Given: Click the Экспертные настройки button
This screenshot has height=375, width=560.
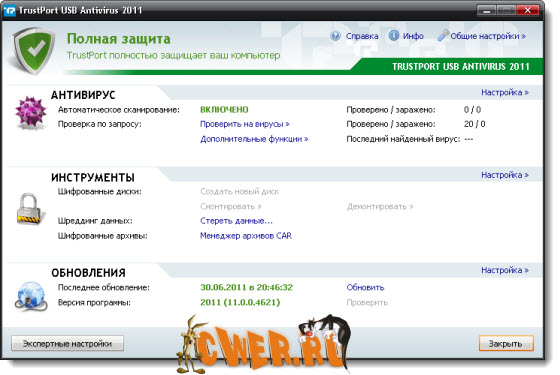Looking at the screenshot, I should coord(68,344).
